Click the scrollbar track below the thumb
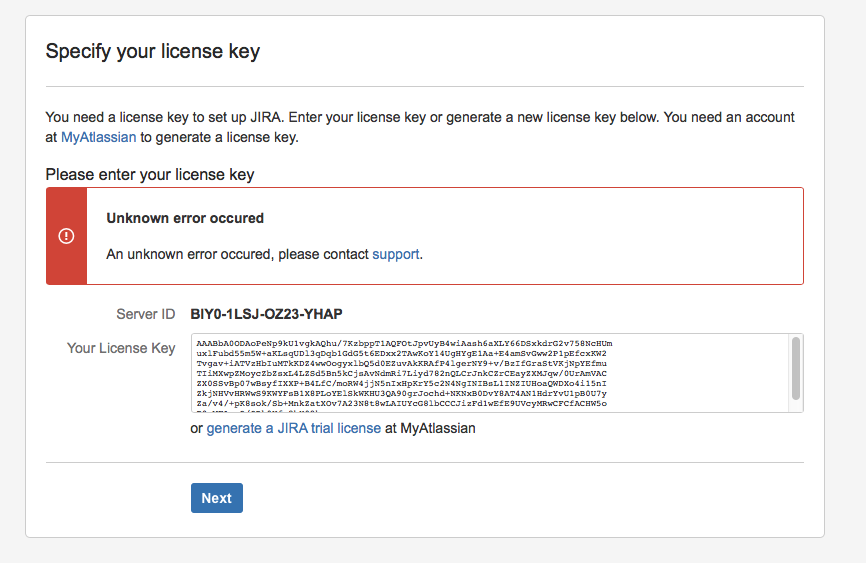 [x=796, y=405]
